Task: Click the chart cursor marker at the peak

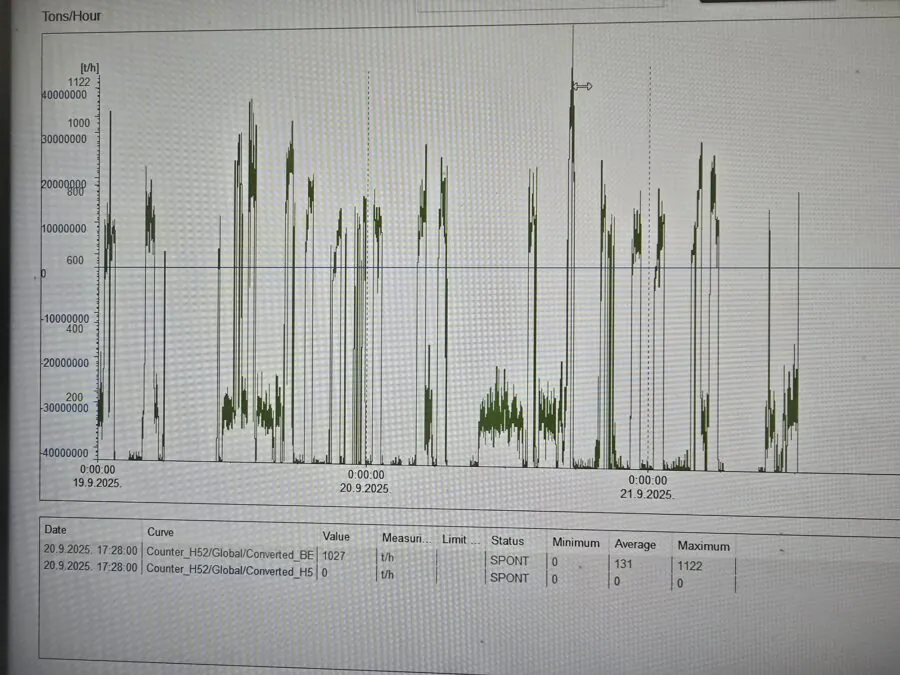Action: coord(582,87)
